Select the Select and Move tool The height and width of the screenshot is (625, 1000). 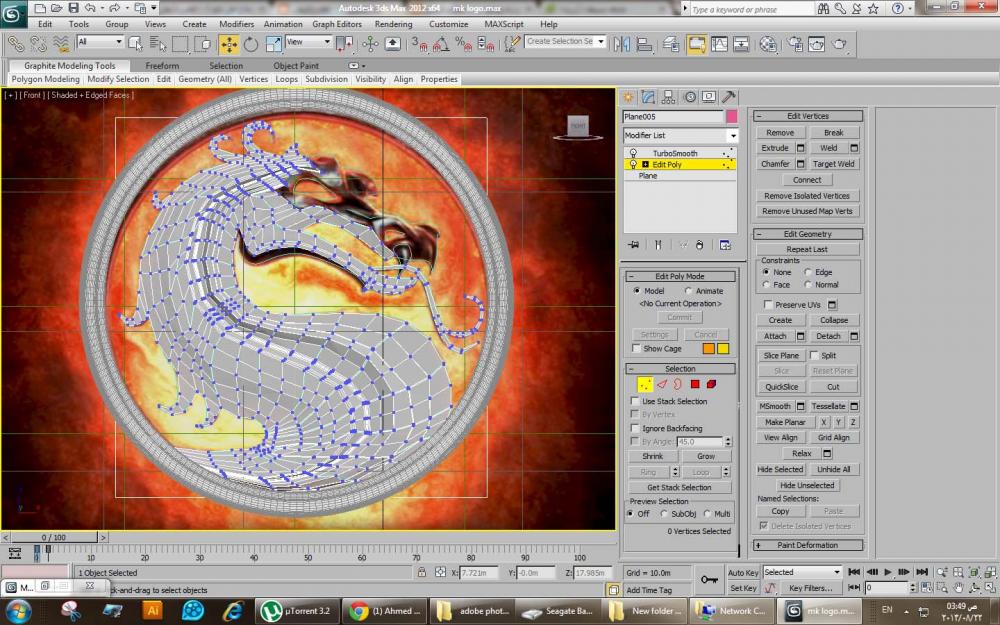click(229, 44)
